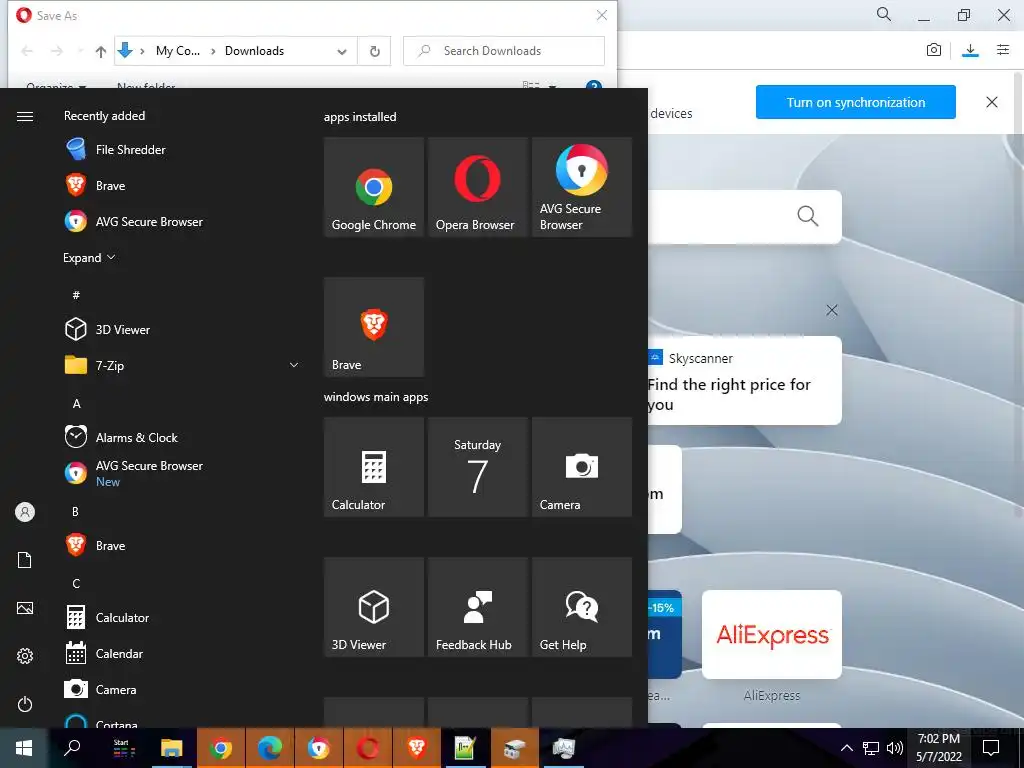Click the Search Downloads field

pyautogui.click(x=504, y=51)
